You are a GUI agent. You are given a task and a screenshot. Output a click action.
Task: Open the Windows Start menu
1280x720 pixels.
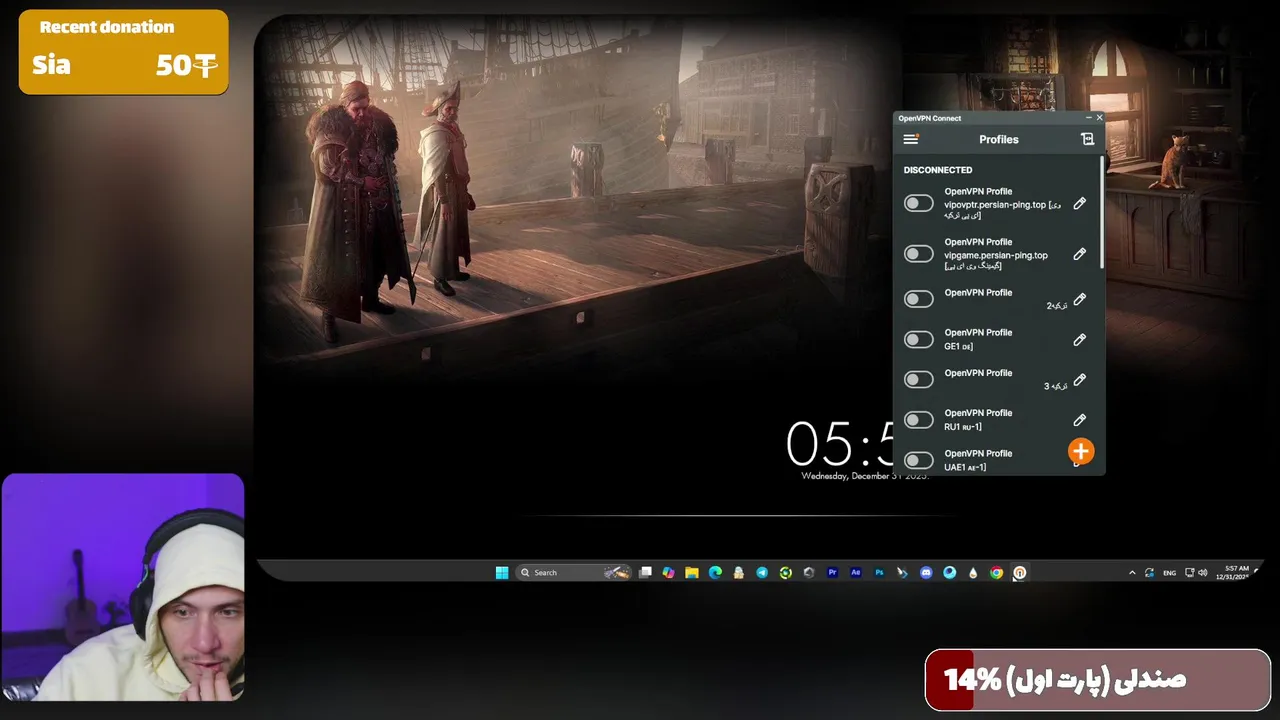(502, 573)
